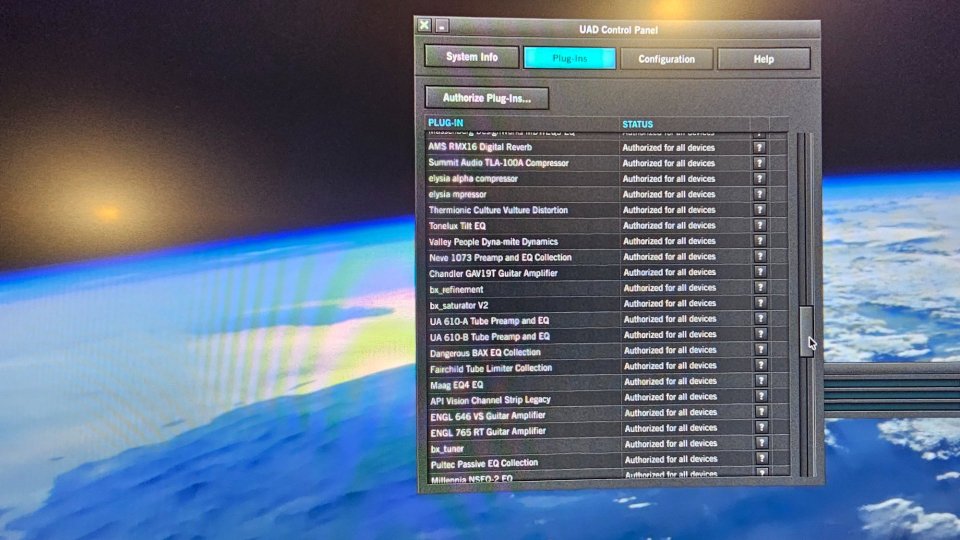Close the UAD Control Panel window

coord(424,25)
